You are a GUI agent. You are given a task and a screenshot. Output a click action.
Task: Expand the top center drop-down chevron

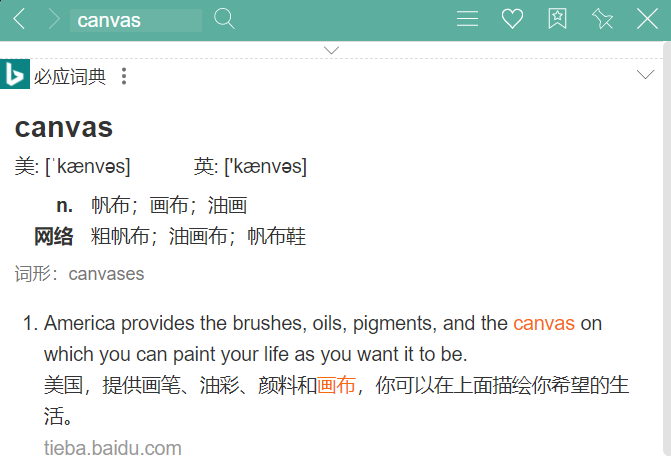[331, 50]
